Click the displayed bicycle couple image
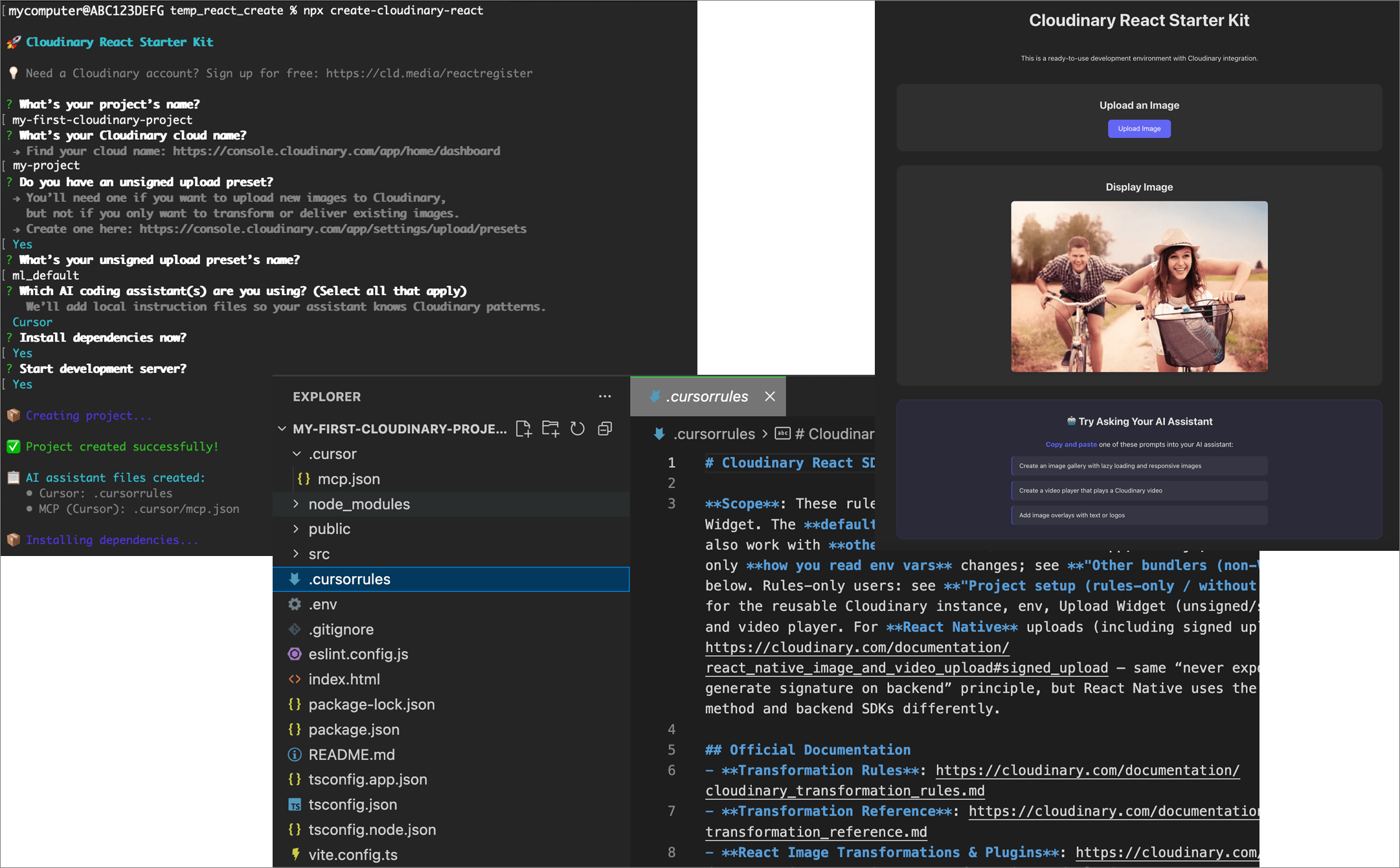The width and height of the screenshot is (1400, 868). [x=1139, y=286]
